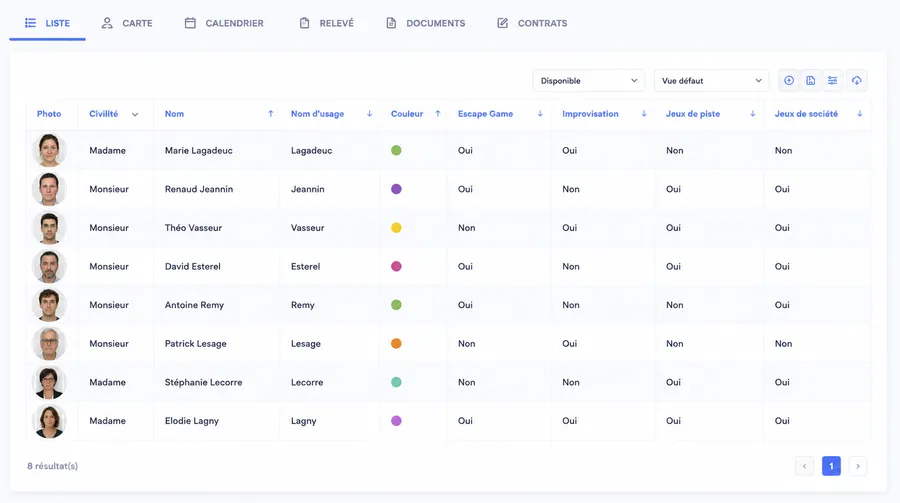Click Stéphanie Lecorre's teal color dot
900x503 pixels.
[x=396, y=382]
